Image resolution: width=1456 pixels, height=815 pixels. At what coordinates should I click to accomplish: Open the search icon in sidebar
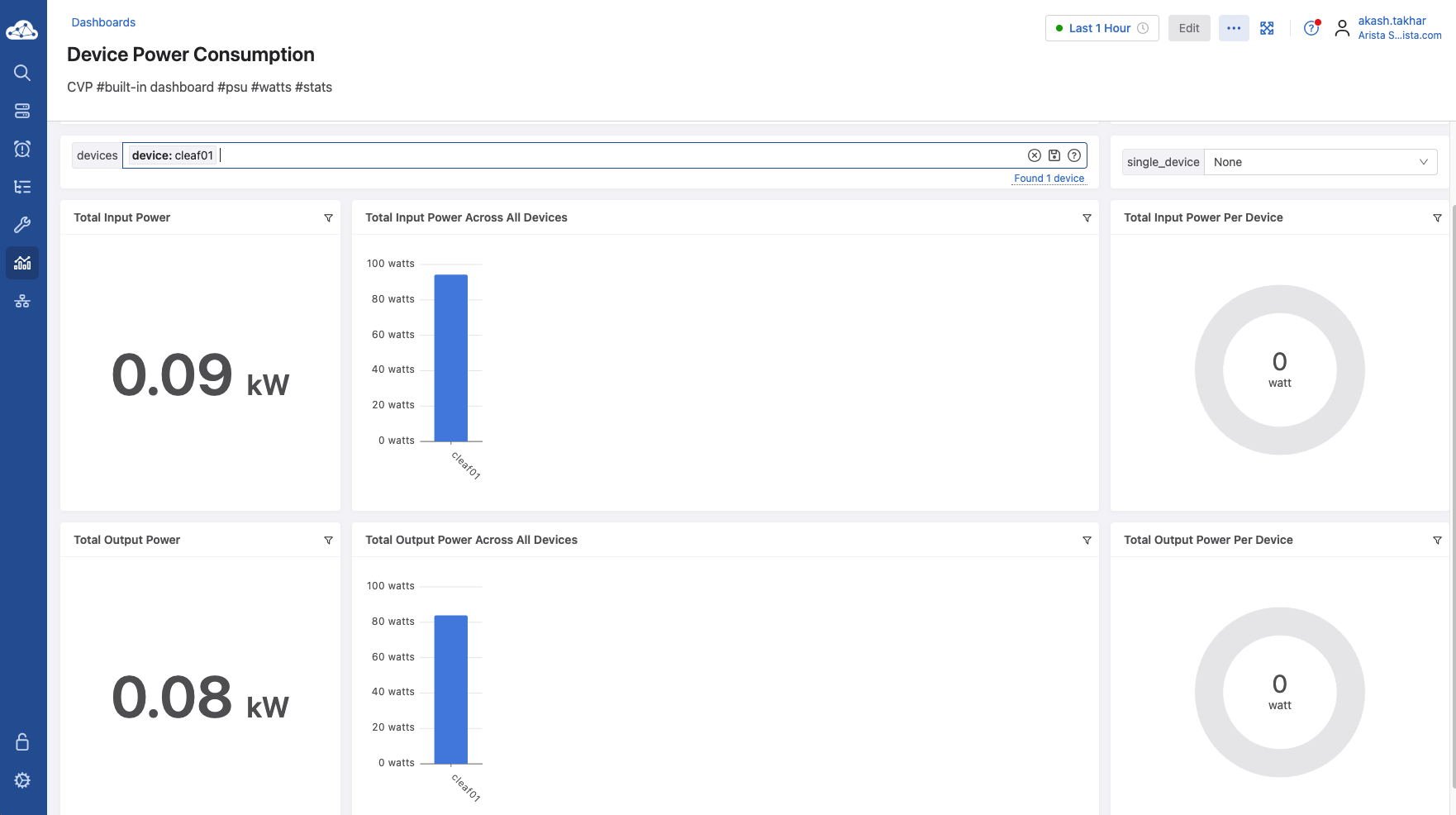click(x=22, y=73)
